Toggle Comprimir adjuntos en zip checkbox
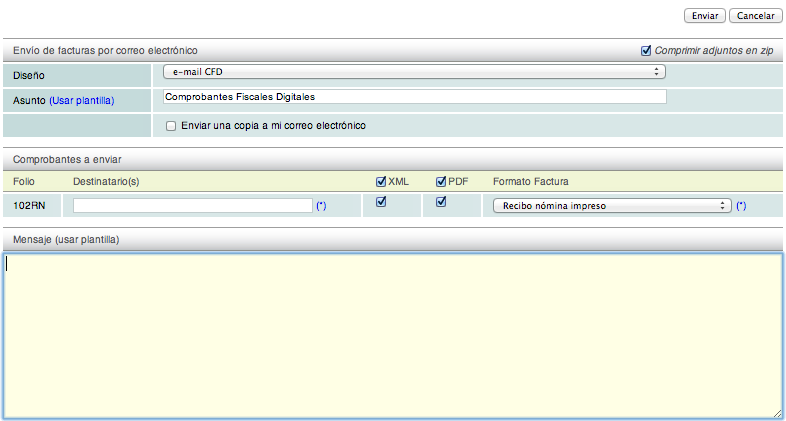The width and height of the screenshot is (786, 421). [646, 50]
